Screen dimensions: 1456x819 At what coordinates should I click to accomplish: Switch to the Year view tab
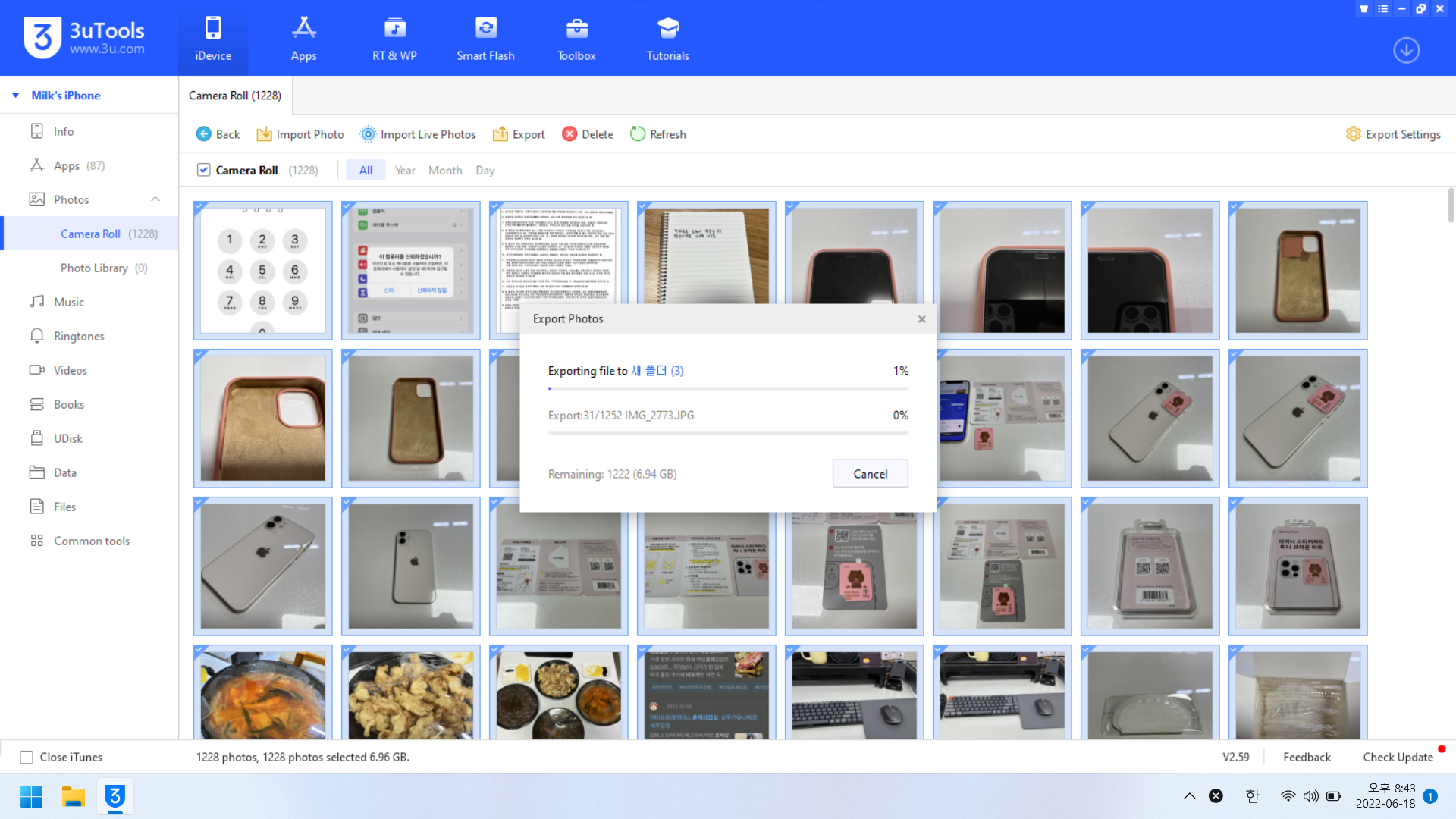pyautogui.click(x=405, y=171)
